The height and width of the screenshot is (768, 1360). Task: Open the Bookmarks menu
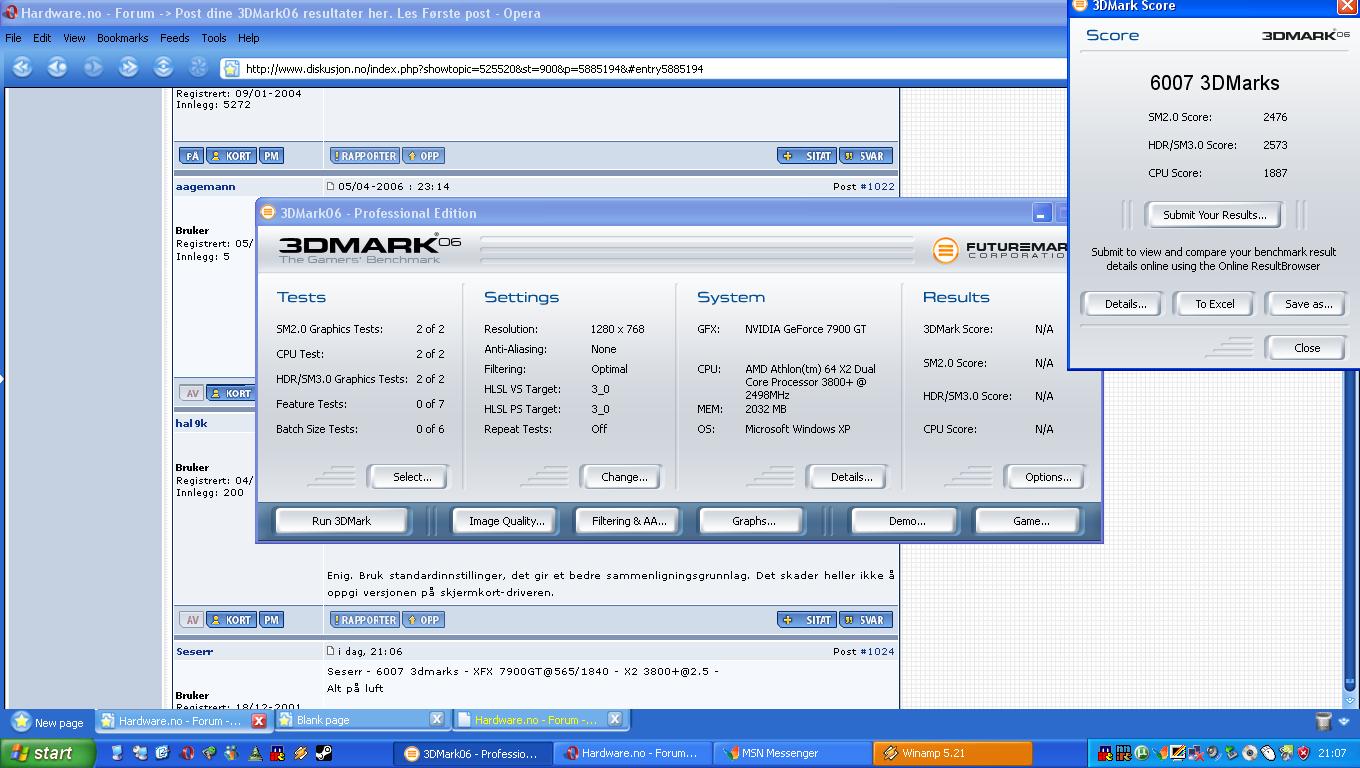(x=122, y=38)
